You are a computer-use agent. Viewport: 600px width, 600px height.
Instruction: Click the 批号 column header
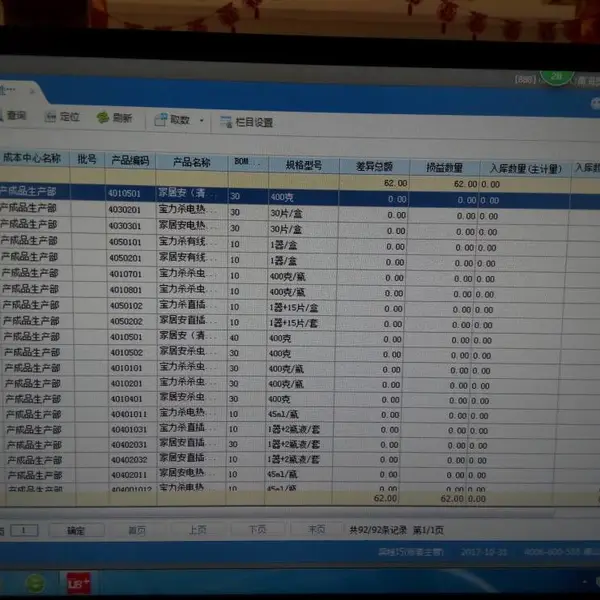pyautogui.click(x=87, y=160)
